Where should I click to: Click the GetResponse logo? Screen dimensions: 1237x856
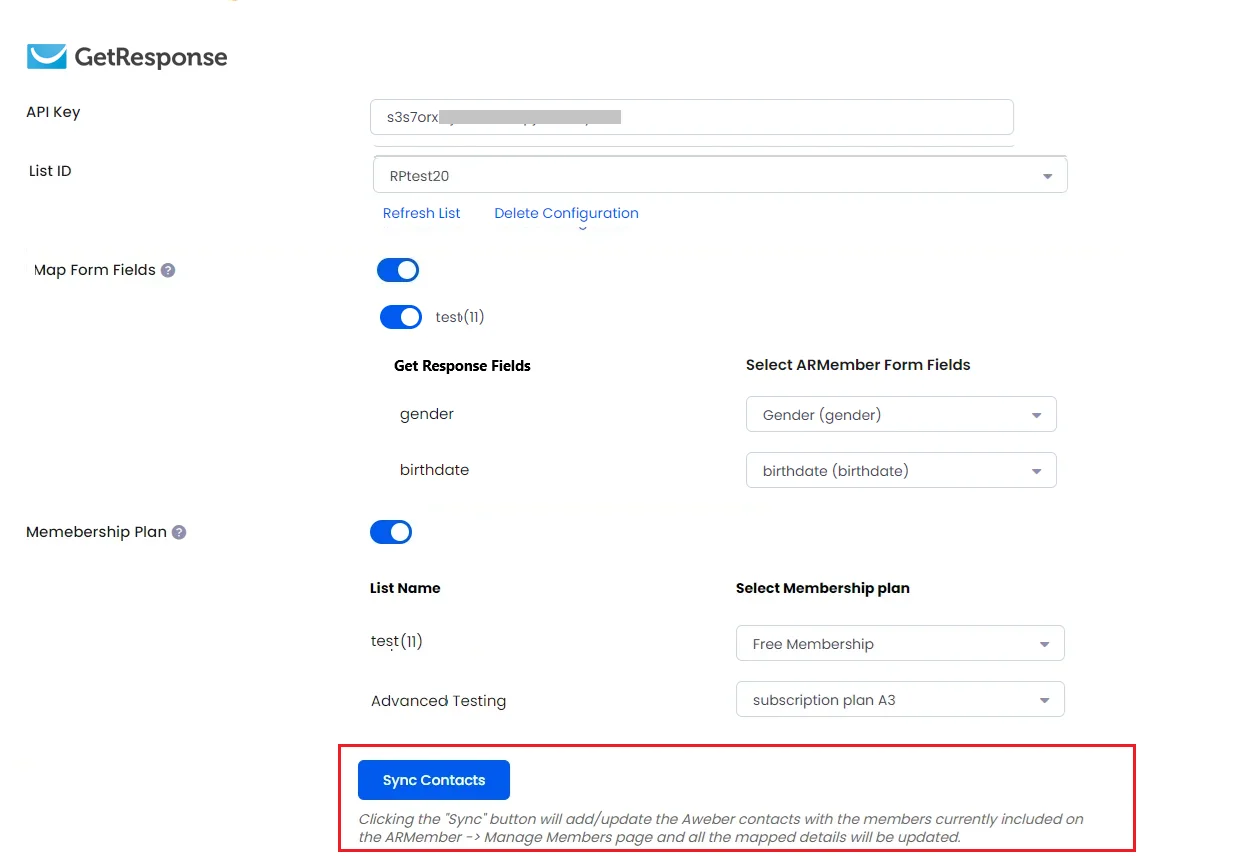pos(127,57)
